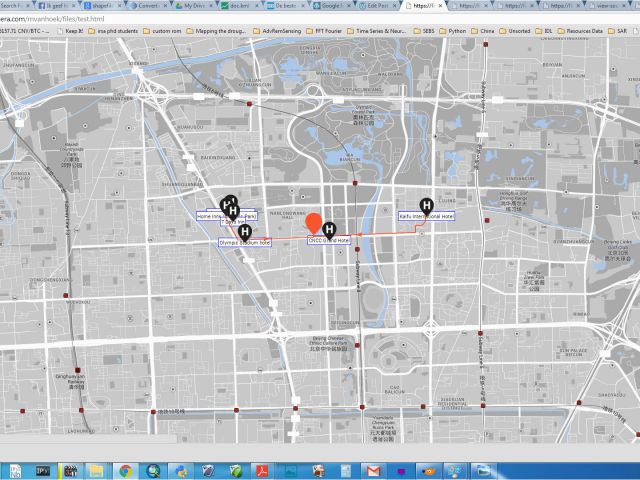Open the Gmail icon in the taskbar
The image size is (640, 480).
click(x=373, y=471)
